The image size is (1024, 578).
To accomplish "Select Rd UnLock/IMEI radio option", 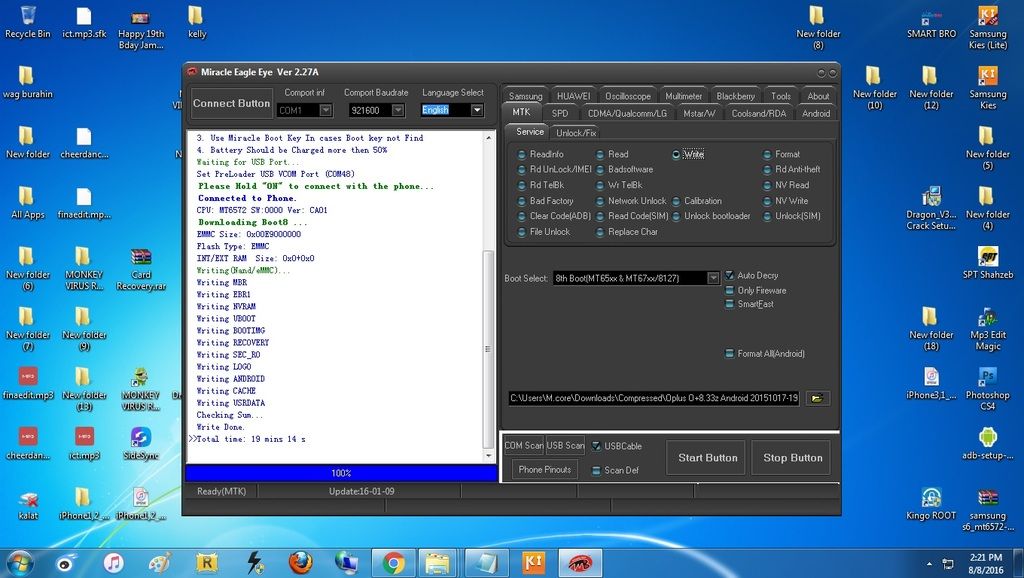I will (x=554, y=169).
